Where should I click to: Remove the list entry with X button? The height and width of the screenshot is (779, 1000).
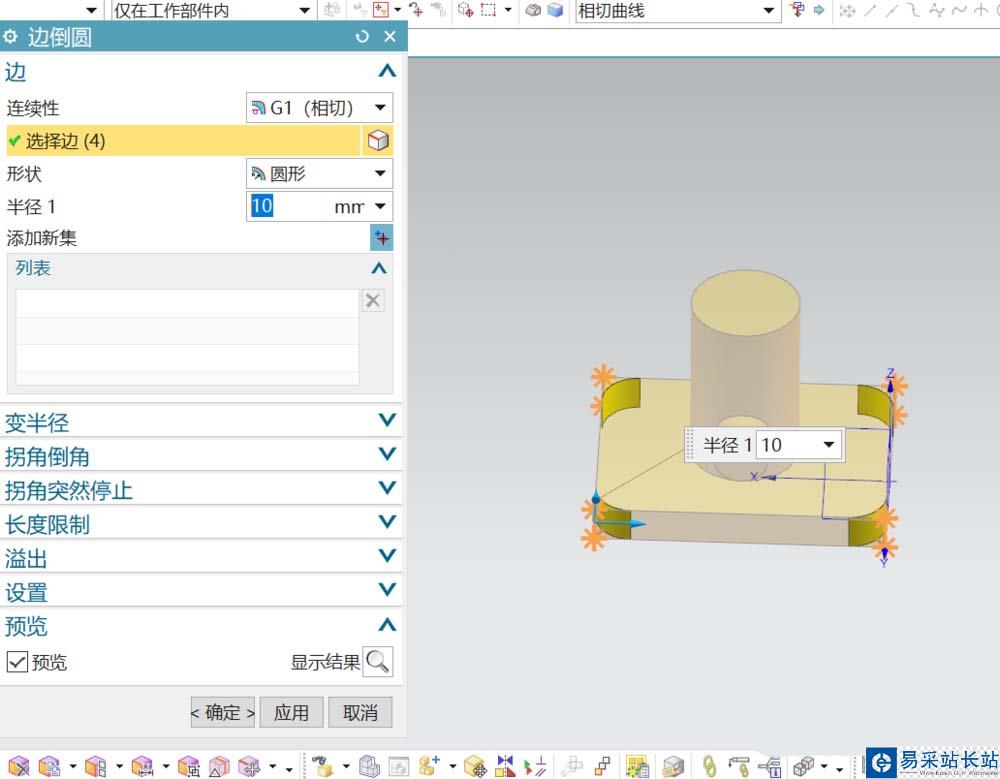coord(373,300)
